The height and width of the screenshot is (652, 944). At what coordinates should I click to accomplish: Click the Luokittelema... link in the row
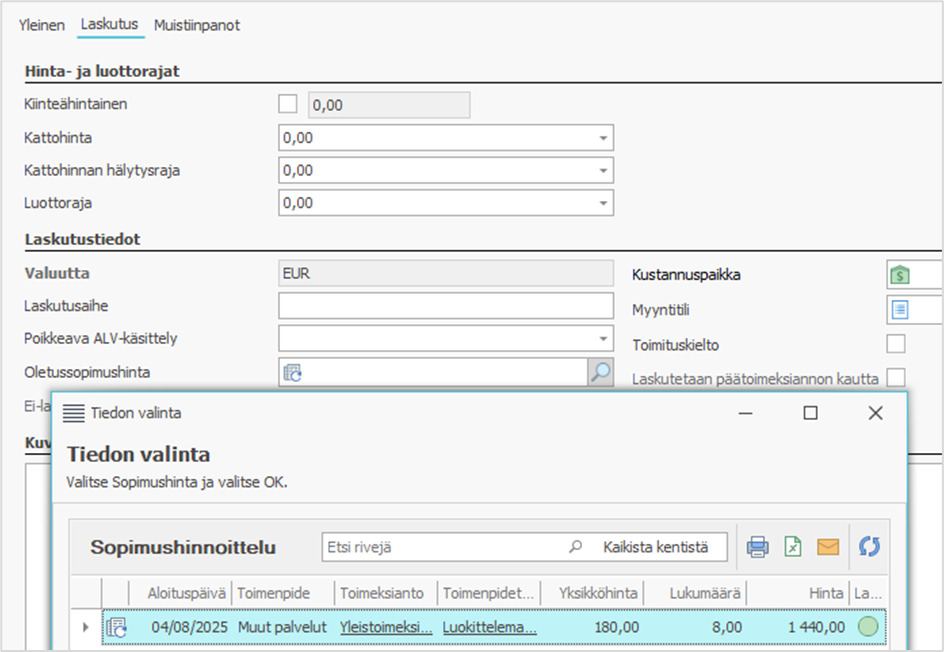489,627
